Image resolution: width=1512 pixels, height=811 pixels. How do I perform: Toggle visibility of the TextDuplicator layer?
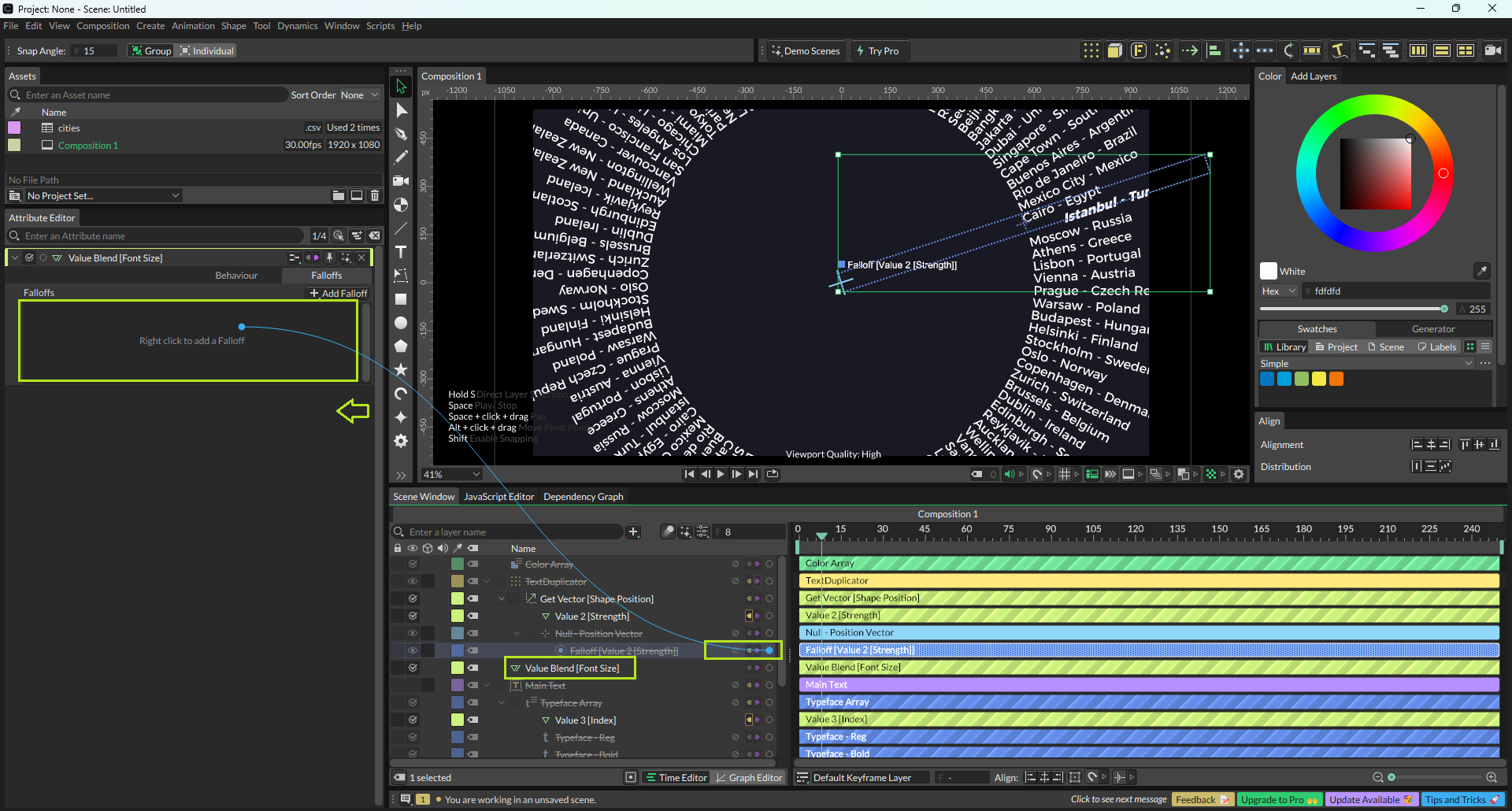click(x=412, y=581)
